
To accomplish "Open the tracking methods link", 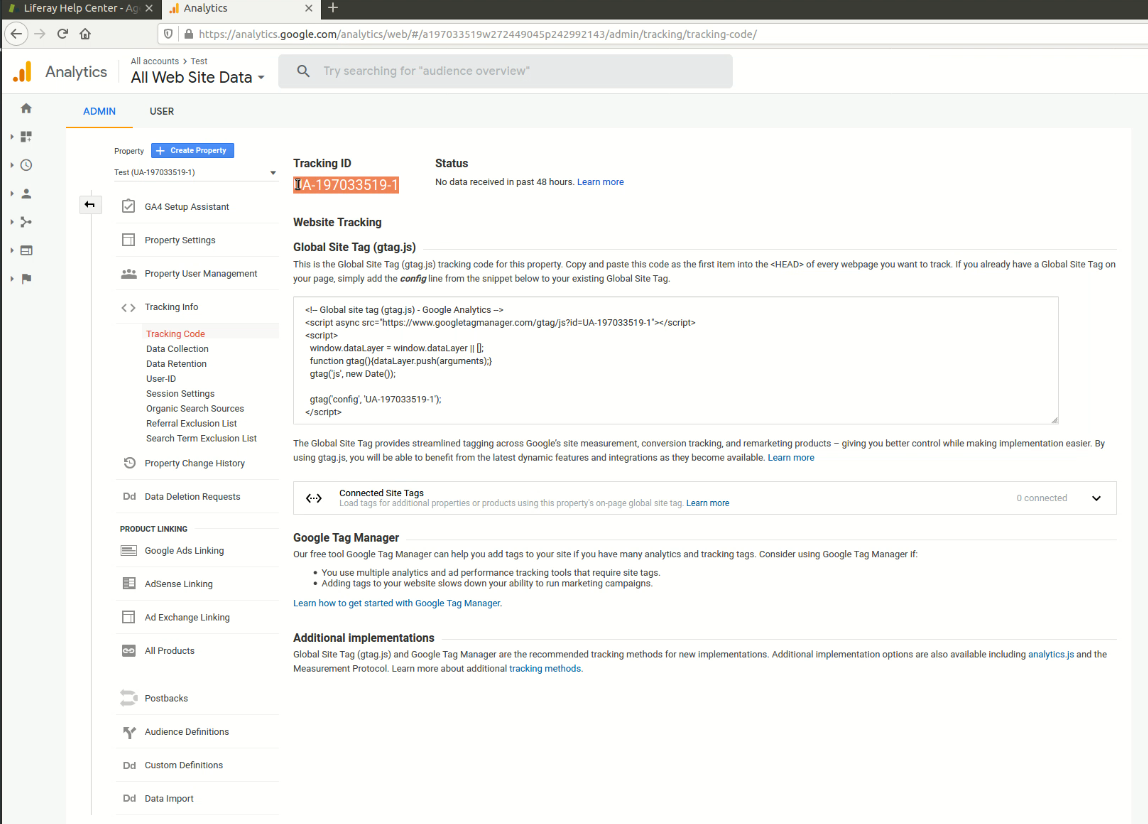I will tap(545, 669).
